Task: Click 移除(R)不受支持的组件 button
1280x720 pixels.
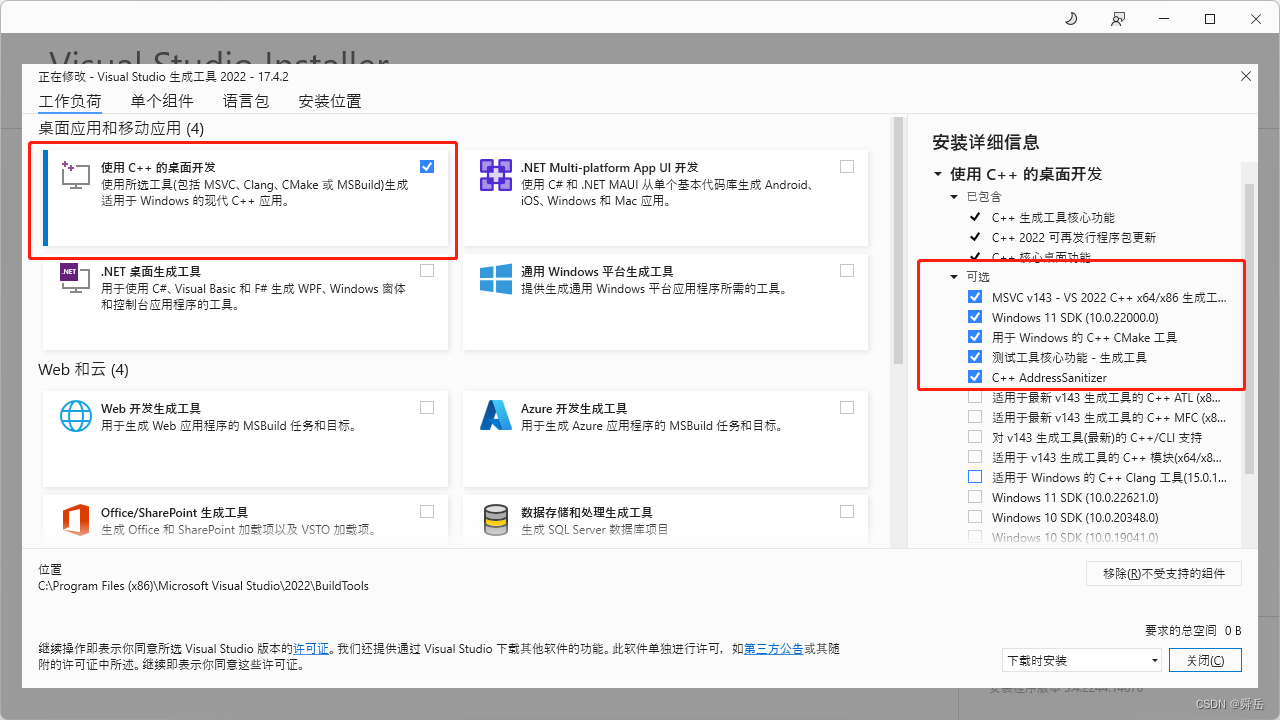Action: point(1164,573)
